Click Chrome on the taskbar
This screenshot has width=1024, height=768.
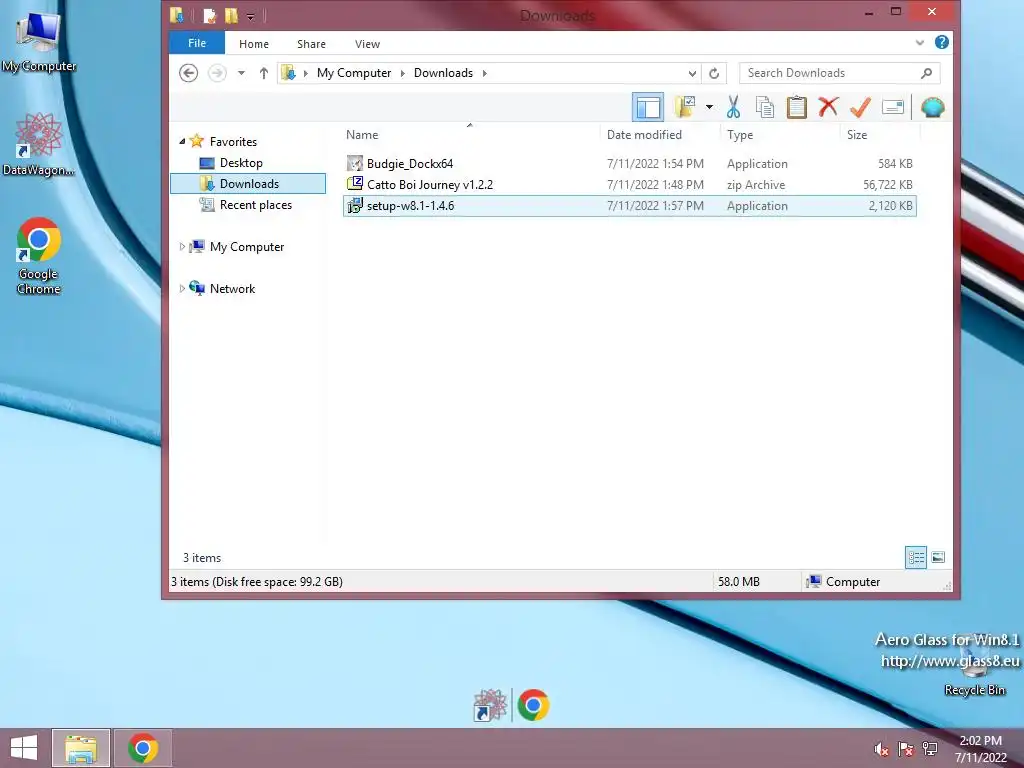pos(143,748)
